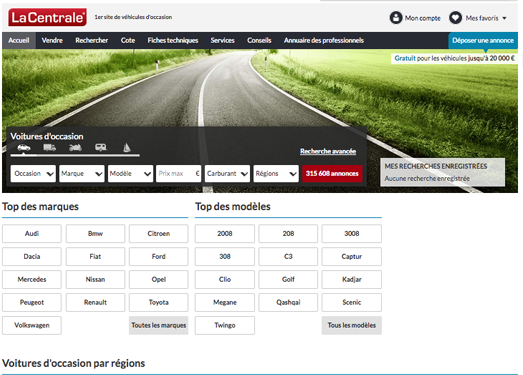523x375 pixels.
Task: Open the Recherche avancée link
Action: pyautogui.click(x=328, y=151)
